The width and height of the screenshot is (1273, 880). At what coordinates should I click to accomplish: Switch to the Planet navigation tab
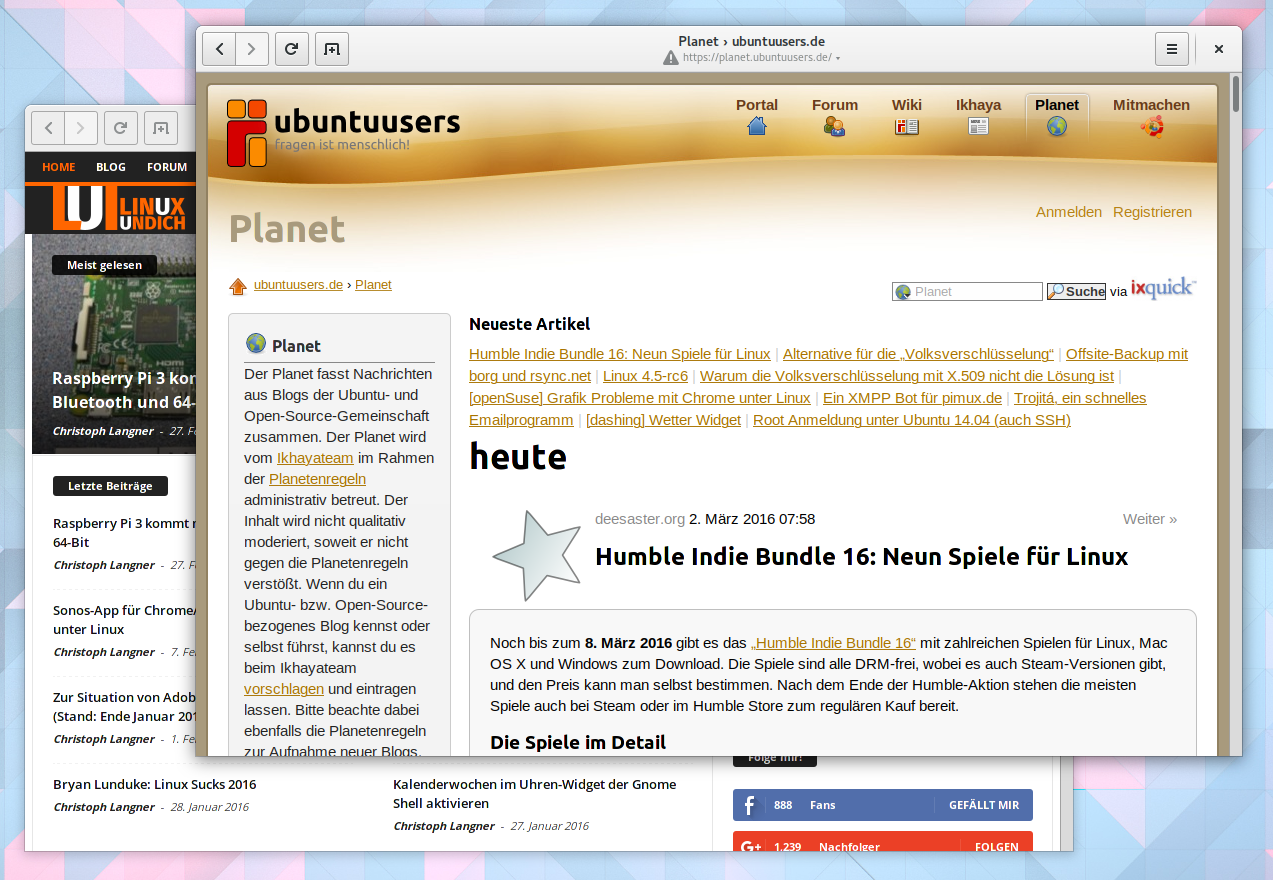[x=1056, y=104]
